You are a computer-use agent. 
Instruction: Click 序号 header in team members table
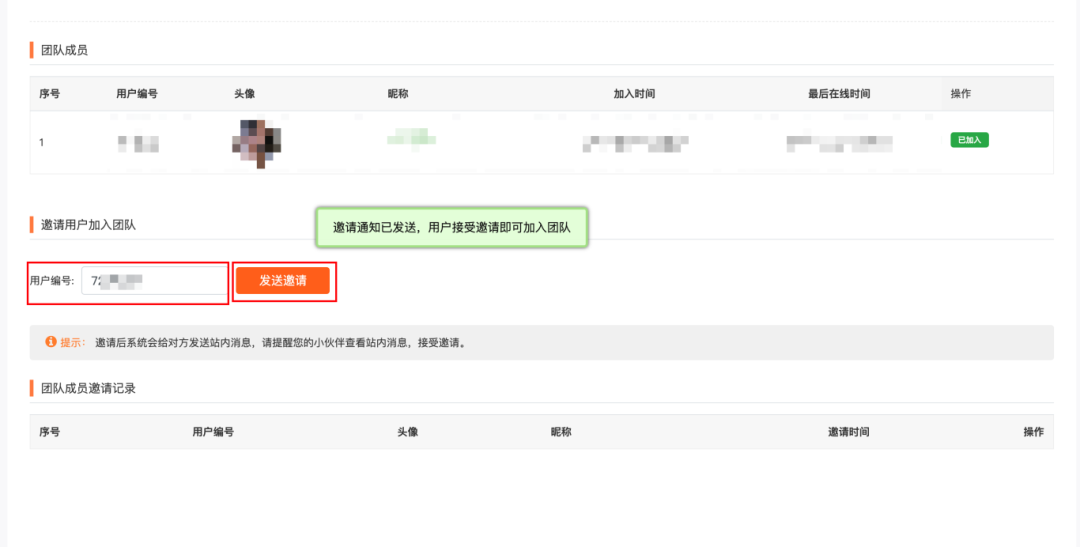tap(50, 94)
